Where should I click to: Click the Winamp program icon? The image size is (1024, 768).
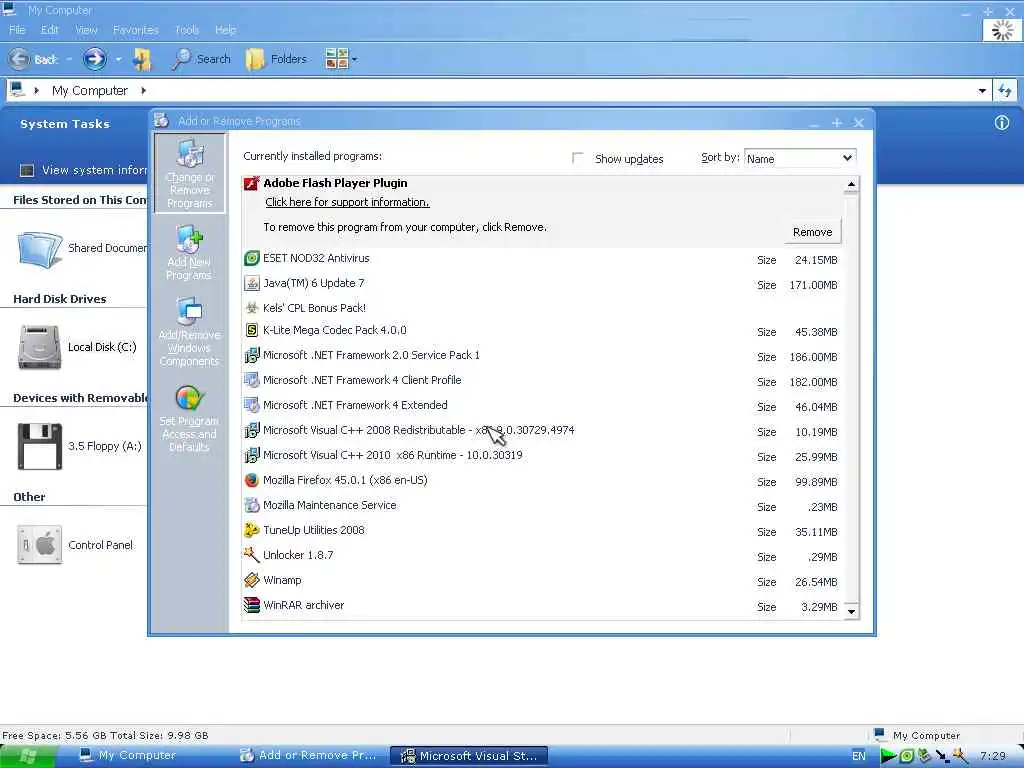(x=251, y=580)
